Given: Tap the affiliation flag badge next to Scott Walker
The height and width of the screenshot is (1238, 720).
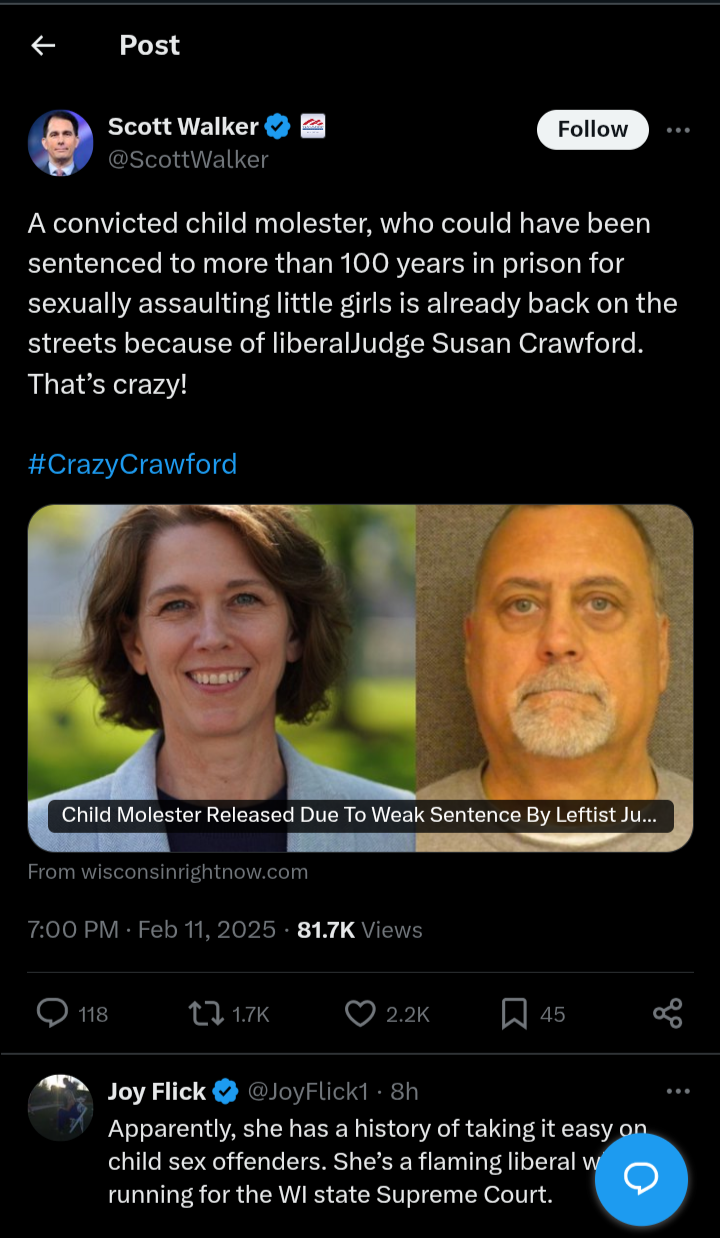Looking at the screenshot, I should [312, 126].
